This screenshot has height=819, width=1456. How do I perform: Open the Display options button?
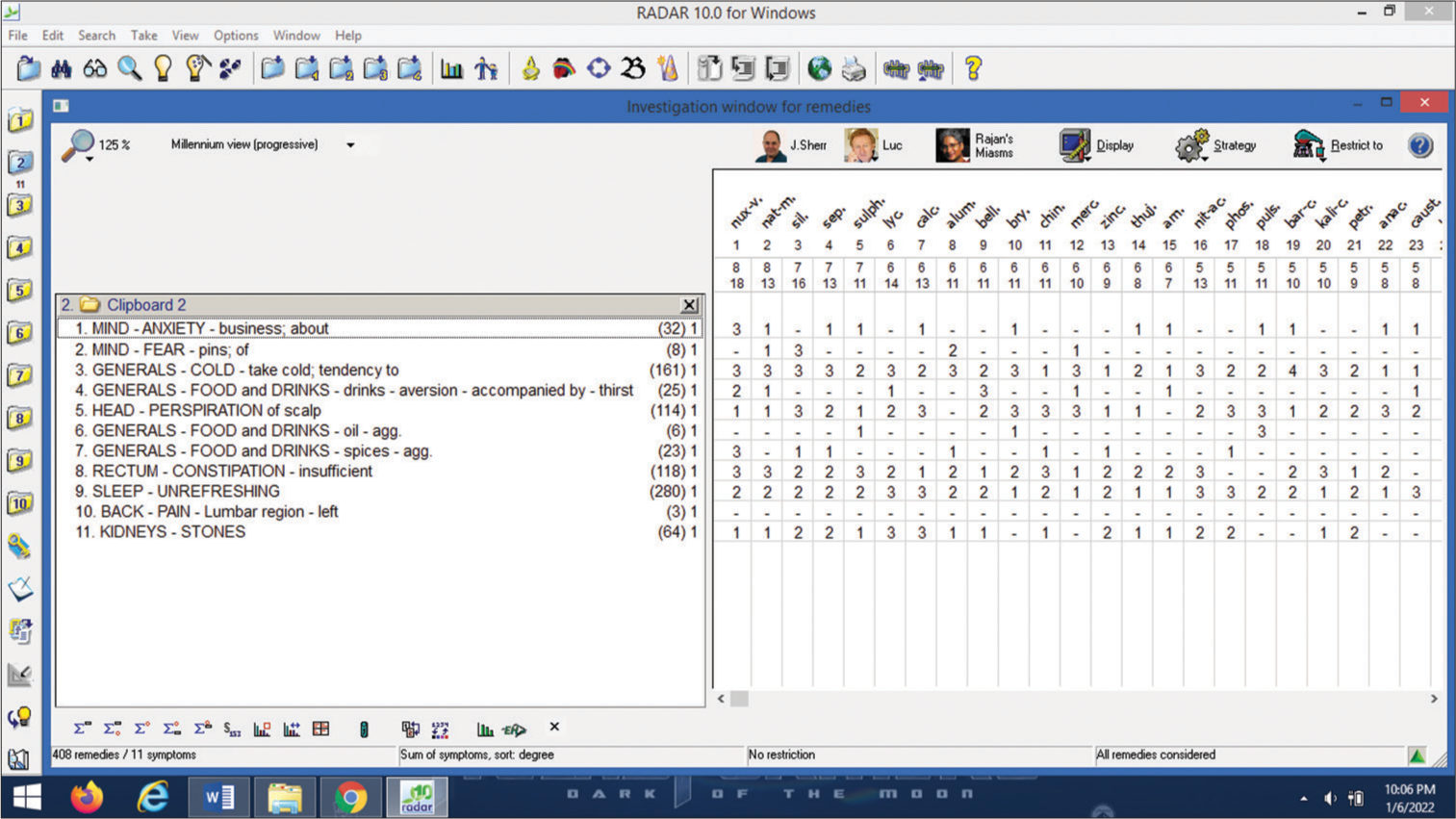1097,145
